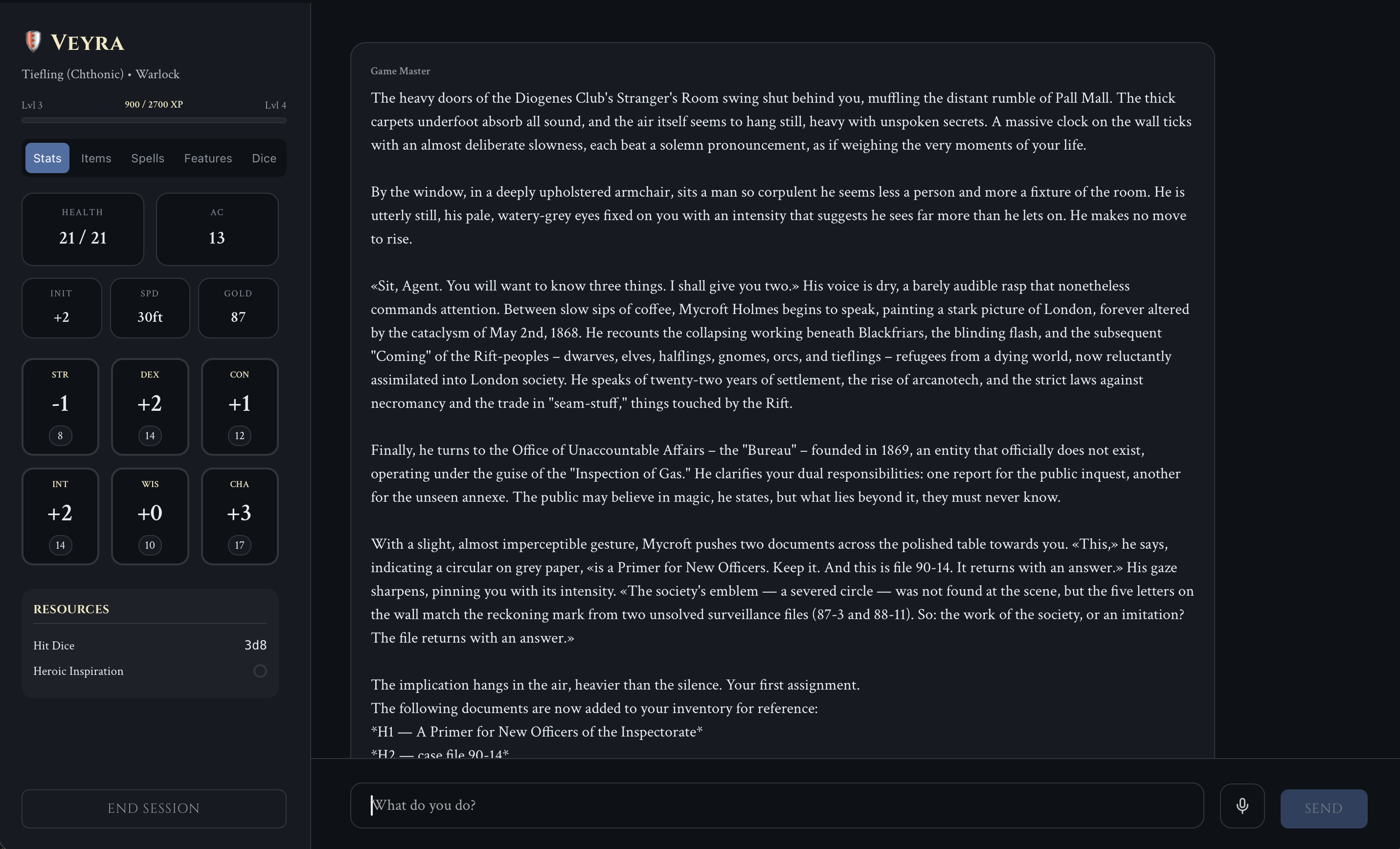Select the Stats tab

(x=47, y=158)
